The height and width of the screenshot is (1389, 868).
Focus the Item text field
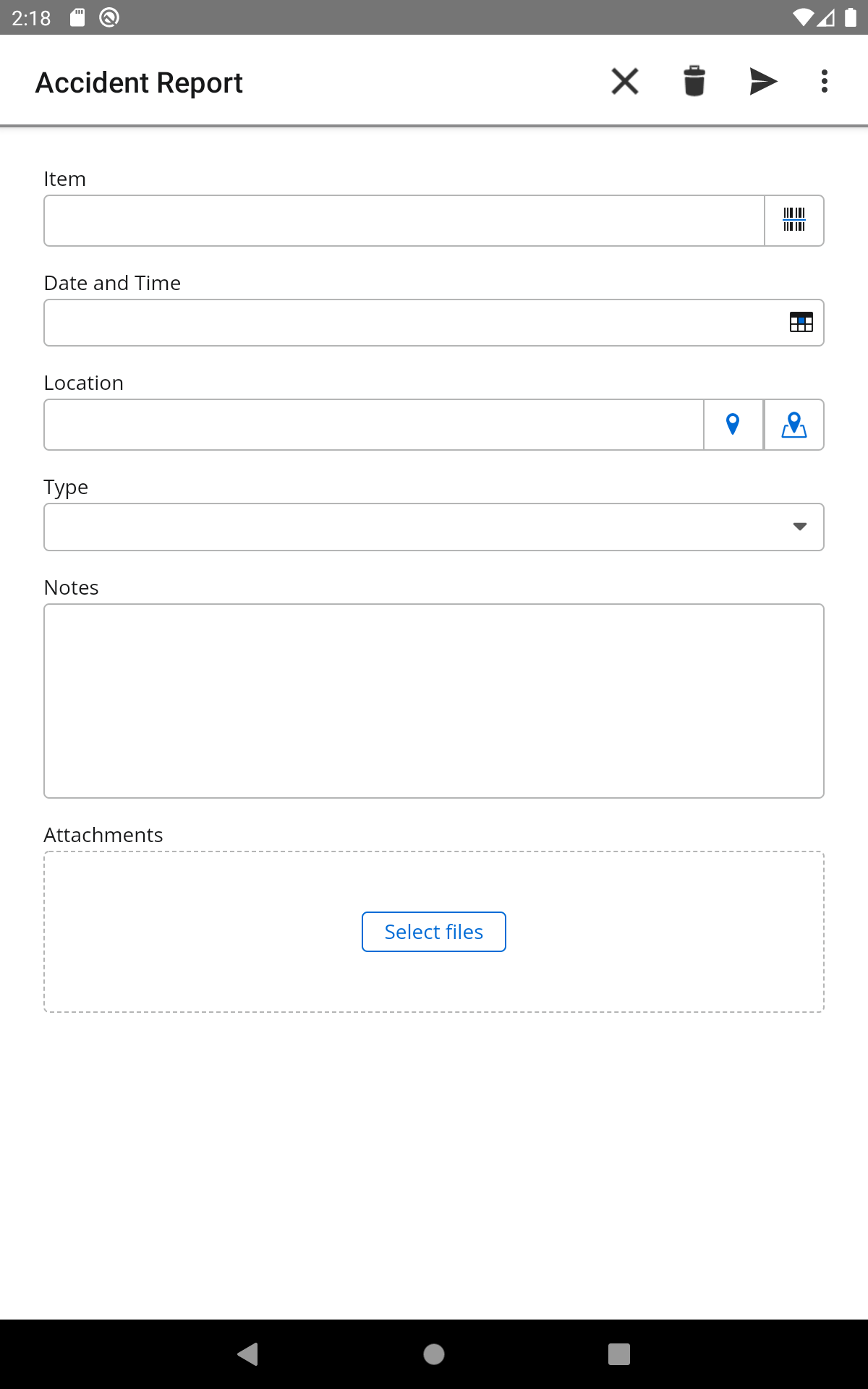pyautogui.click(x=404, y=221)
